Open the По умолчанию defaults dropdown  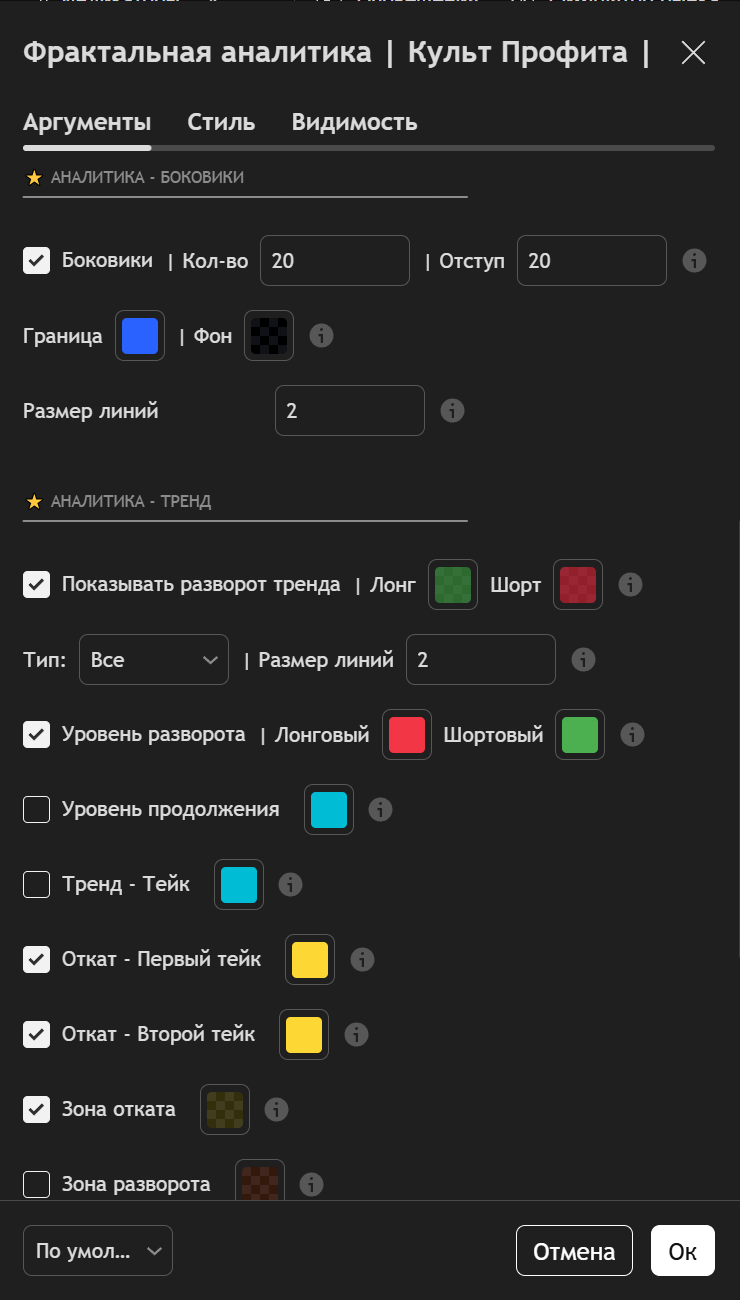98,1251
